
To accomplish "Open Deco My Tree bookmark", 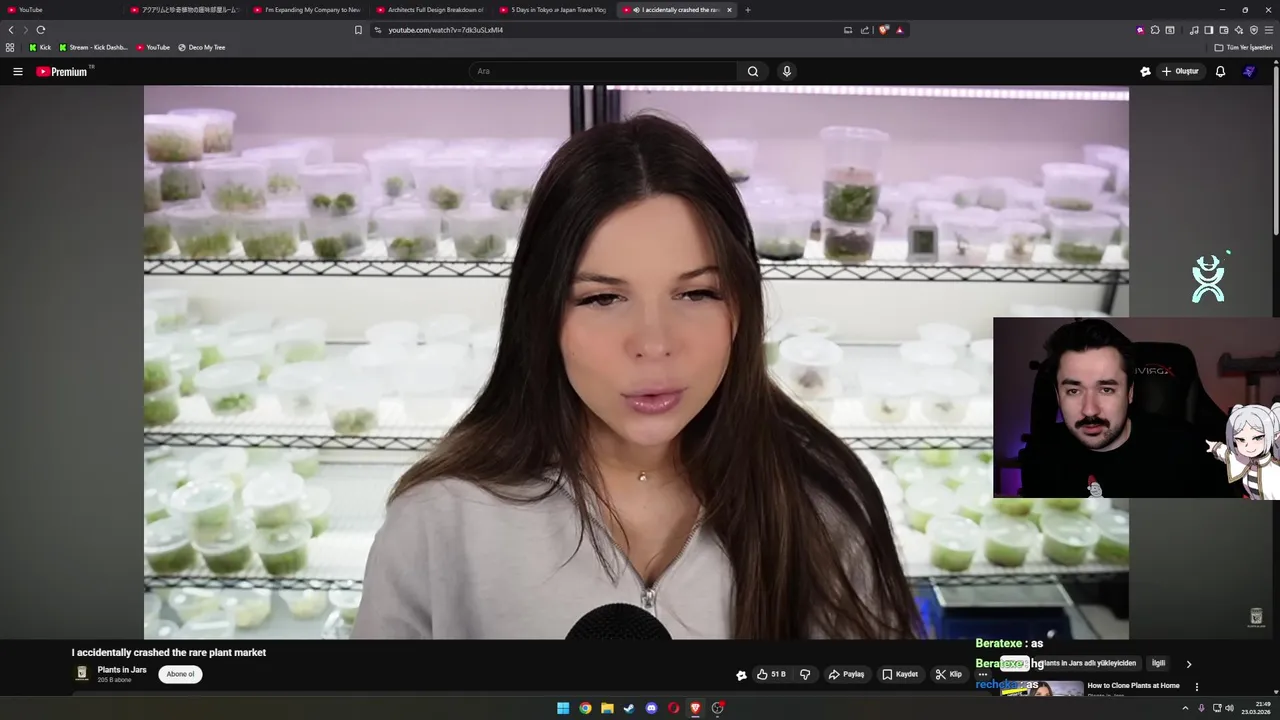I will pyautogui.click(x=201, y=47).
